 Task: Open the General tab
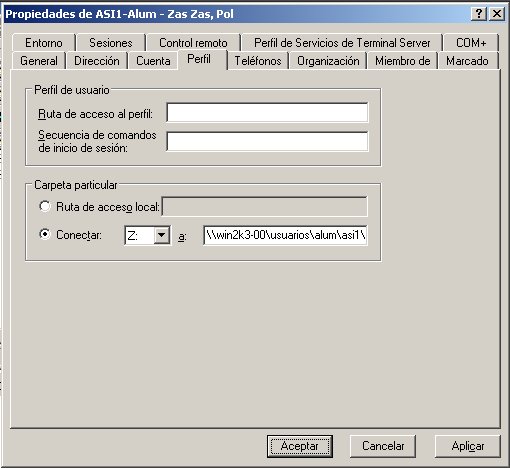click(39, 61)
